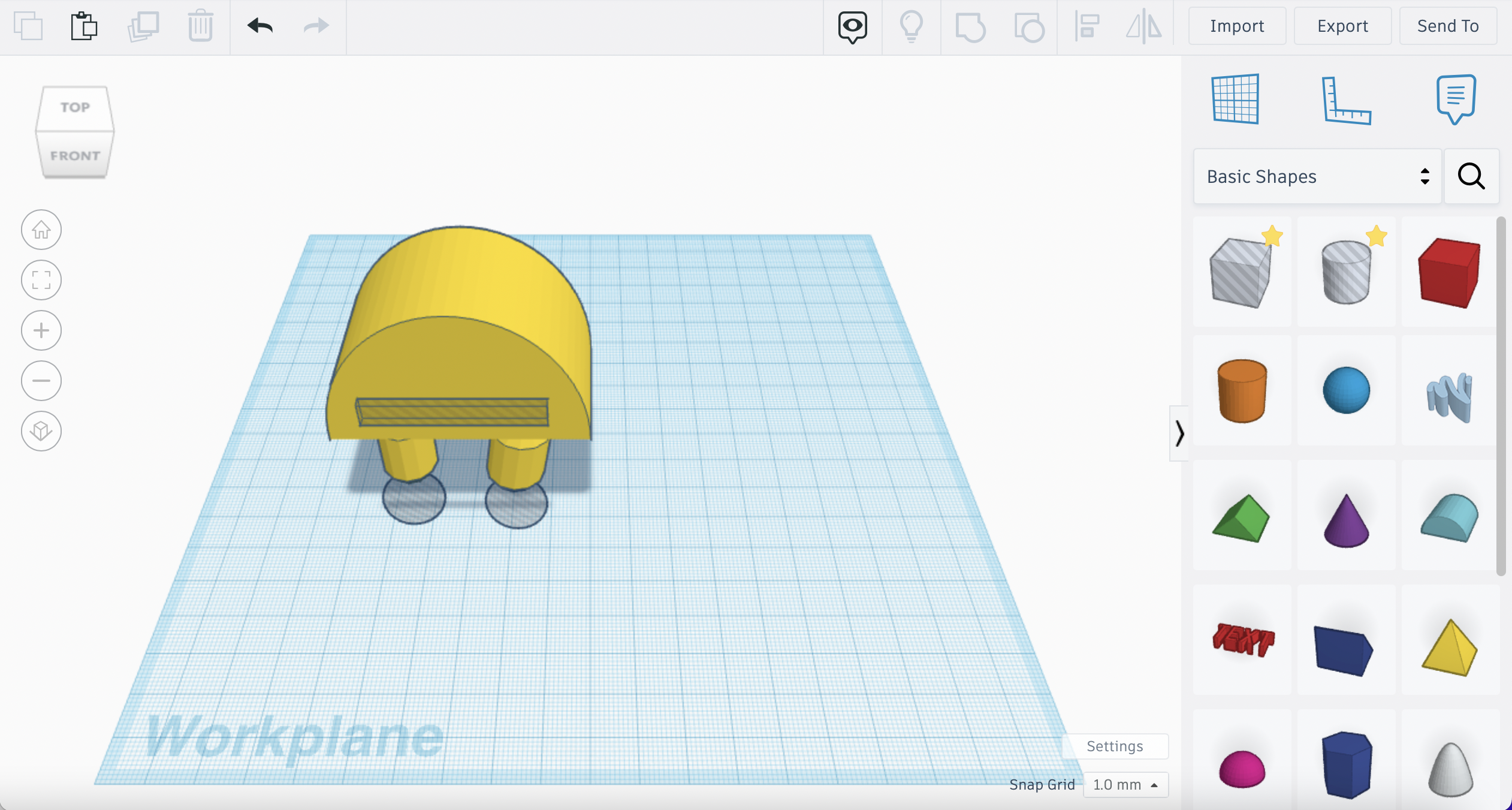Toggle the Show all lightbulb icon
Screen dimensions: 1512x810
[x=911, y=27]
